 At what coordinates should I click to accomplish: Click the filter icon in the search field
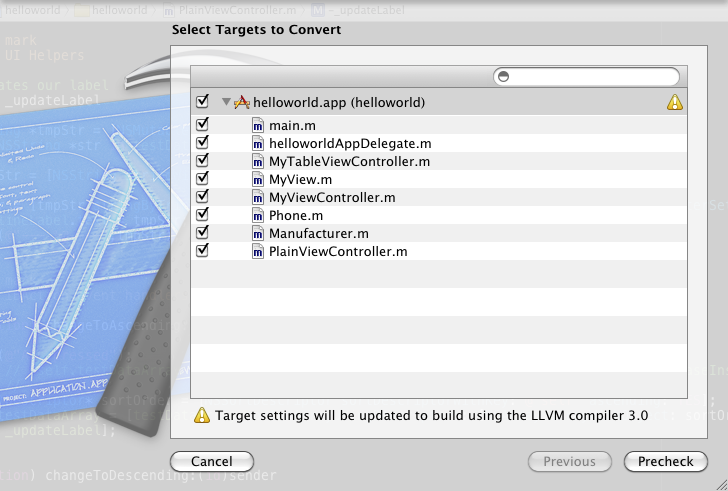click(504, 77)
